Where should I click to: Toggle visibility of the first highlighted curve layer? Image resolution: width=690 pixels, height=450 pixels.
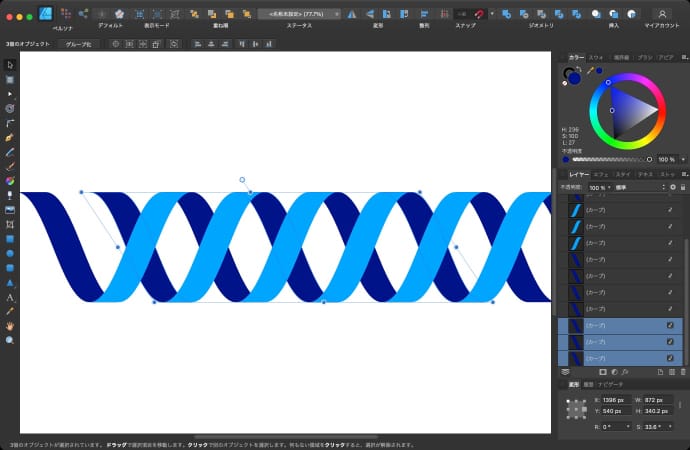pos(669,325)
